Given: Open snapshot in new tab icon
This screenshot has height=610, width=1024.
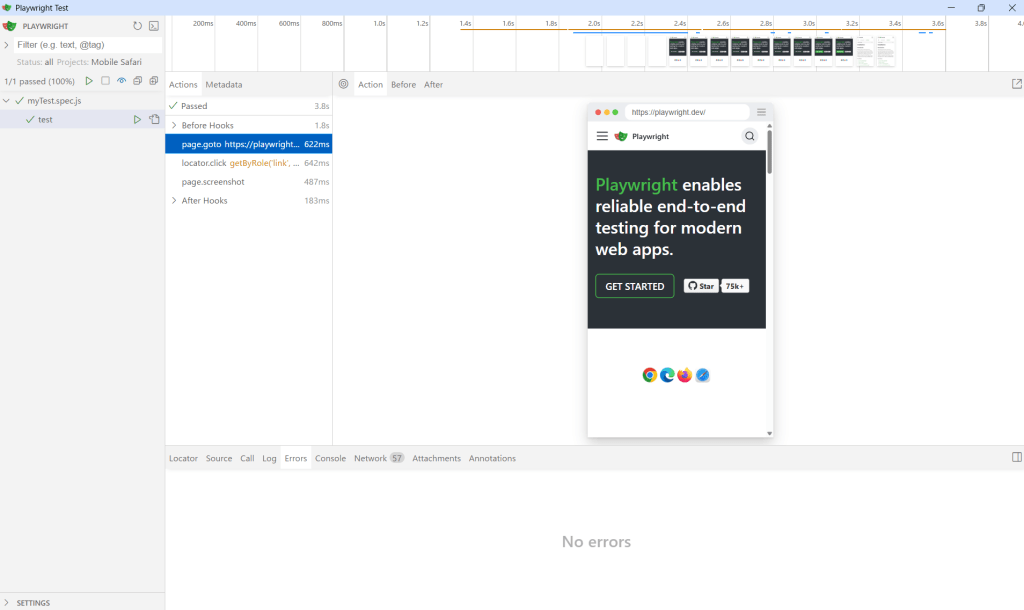Looking at the screenshot, I should click(1017, 85).
